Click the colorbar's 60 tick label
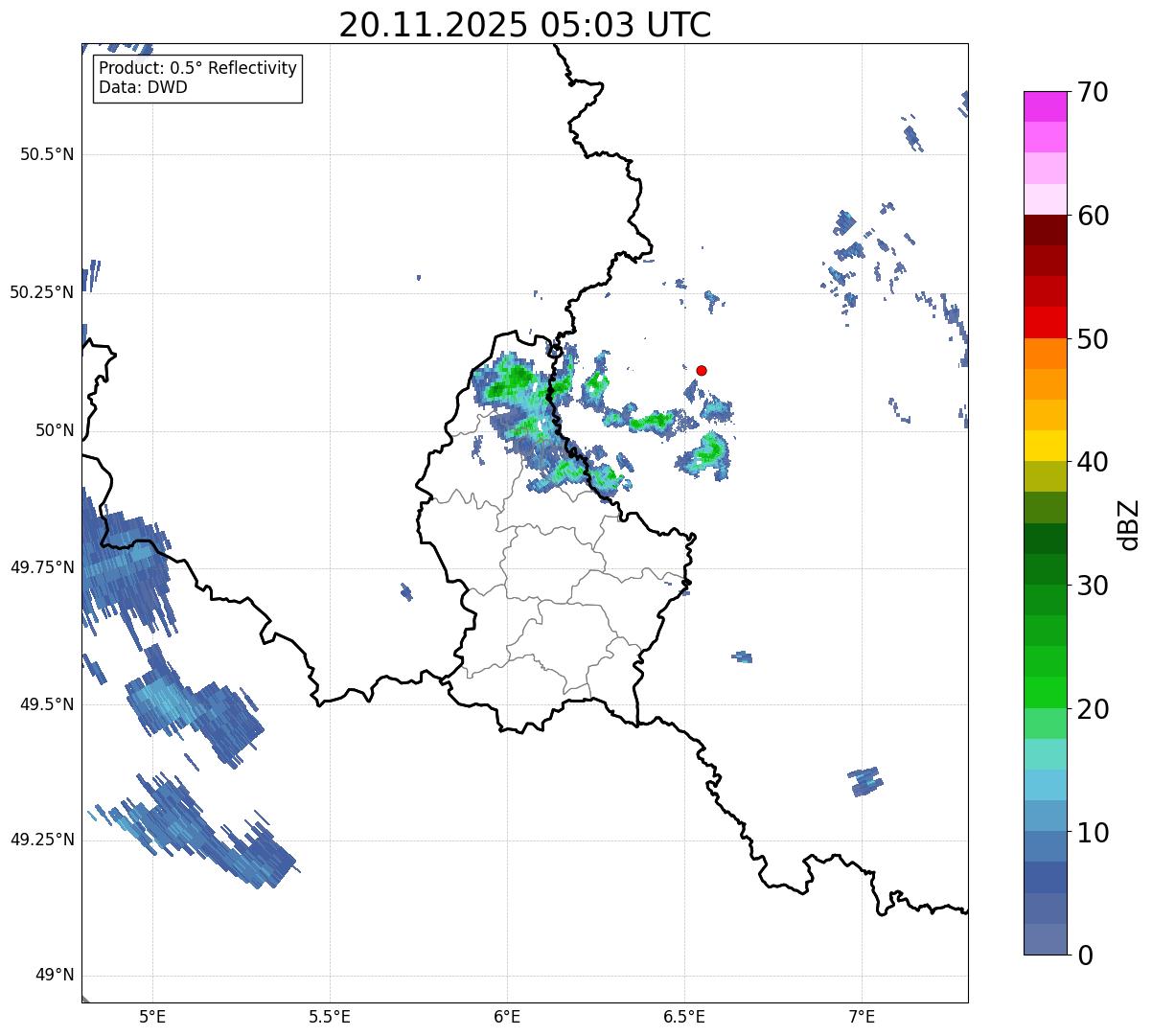 (x=1094, y=216)
